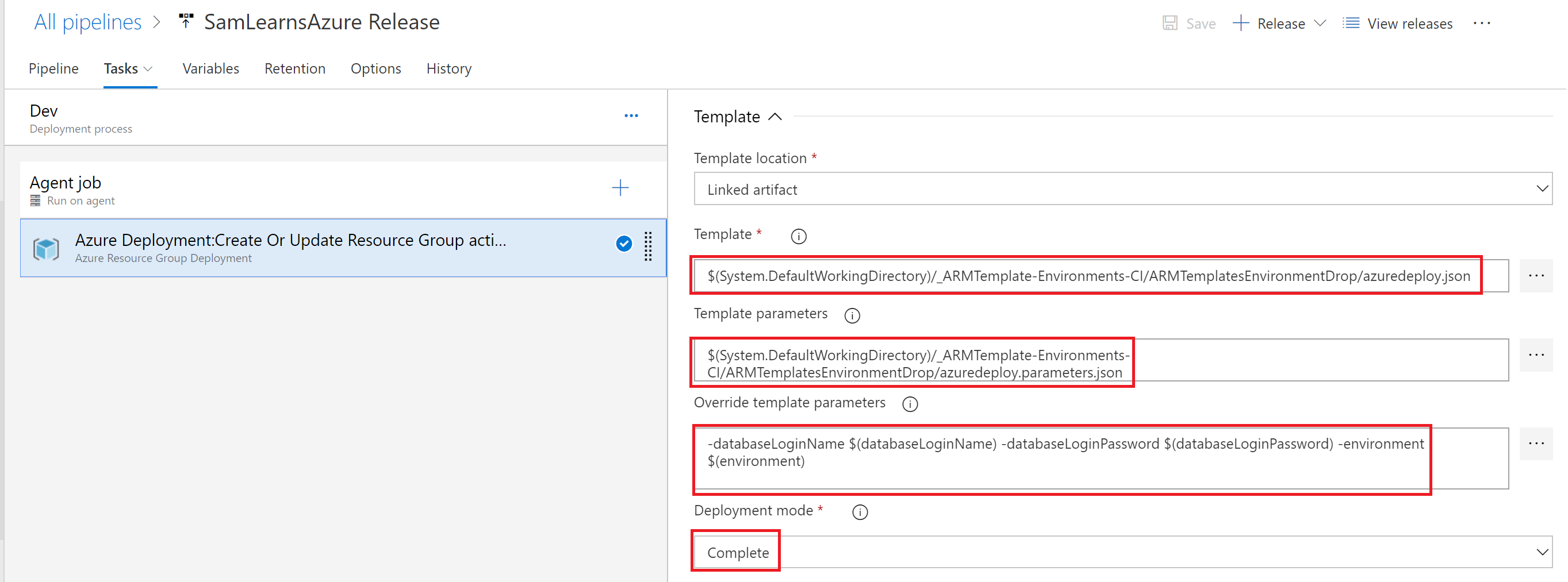This screenshot has width=1568, height=582.
Task: Click the blue checkmark on Azure Deployment task
Action: click(x=623, y=244)
